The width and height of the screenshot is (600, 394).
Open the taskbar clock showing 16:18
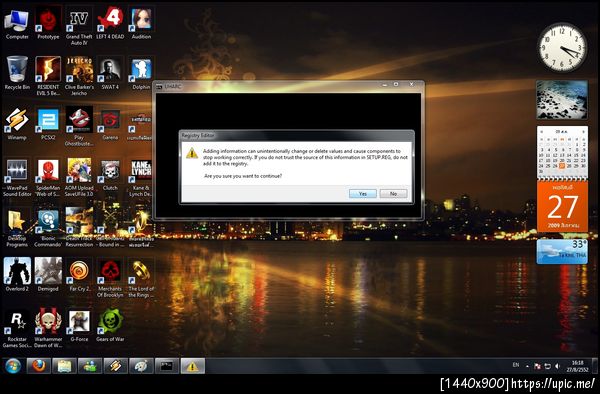[577, 366]
